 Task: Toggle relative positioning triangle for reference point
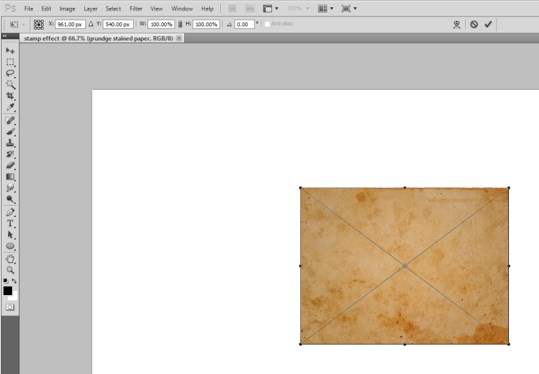point(91,24)
